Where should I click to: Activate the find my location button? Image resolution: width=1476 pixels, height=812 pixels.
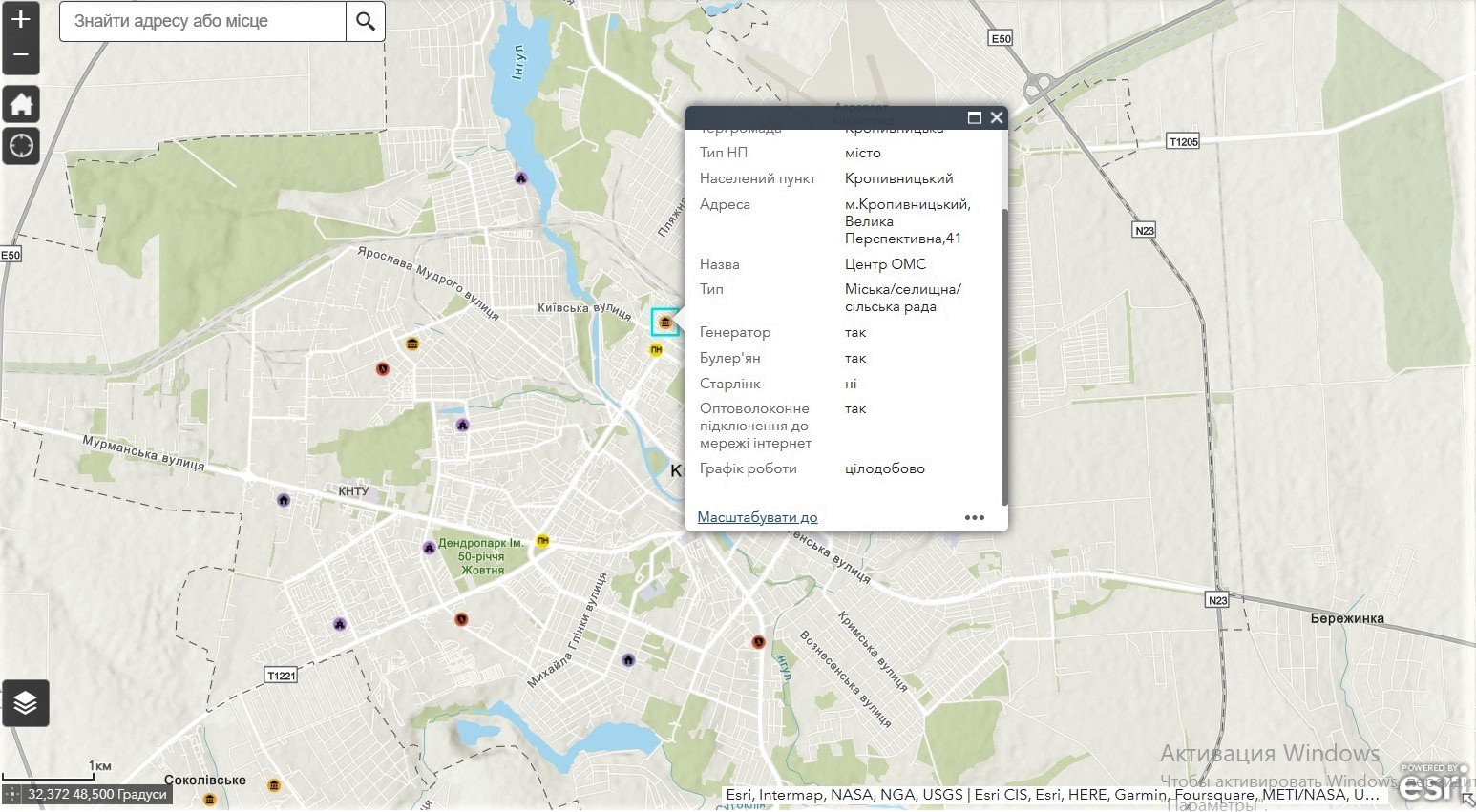(x=21, y=146)
